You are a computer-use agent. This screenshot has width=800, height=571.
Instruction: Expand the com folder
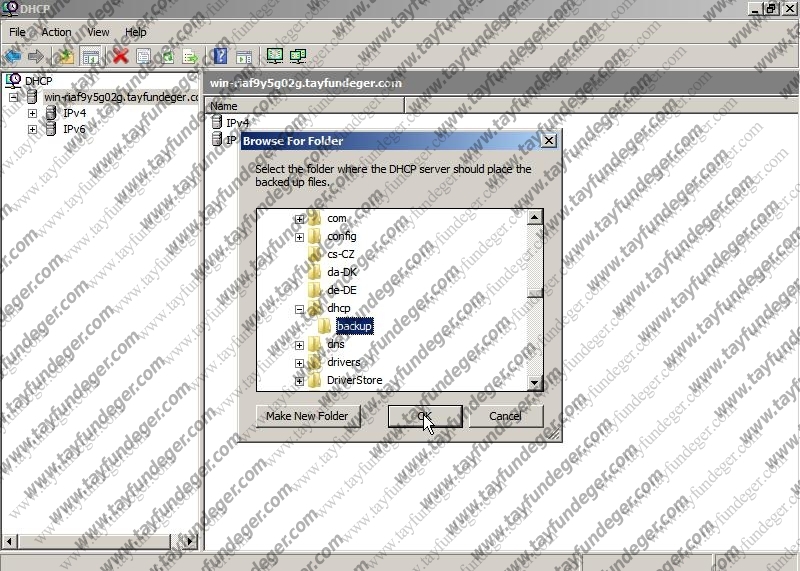point(299,219)
